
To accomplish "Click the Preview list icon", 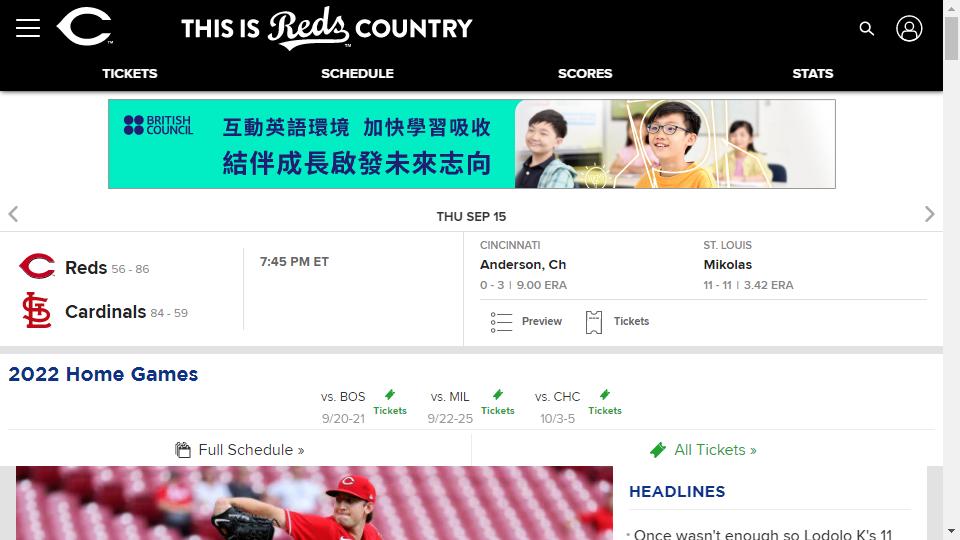I will point(501,322).
